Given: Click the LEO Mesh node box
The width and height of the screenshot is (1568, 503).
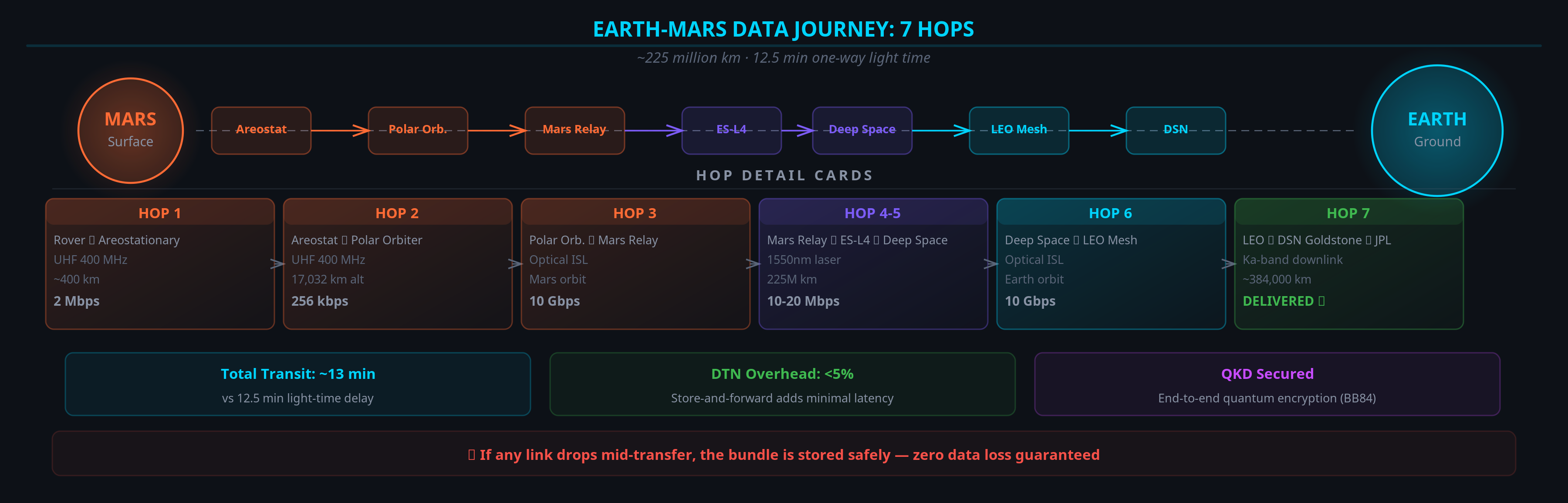Looking at the screenshot, I should [x=1019, y=130].
